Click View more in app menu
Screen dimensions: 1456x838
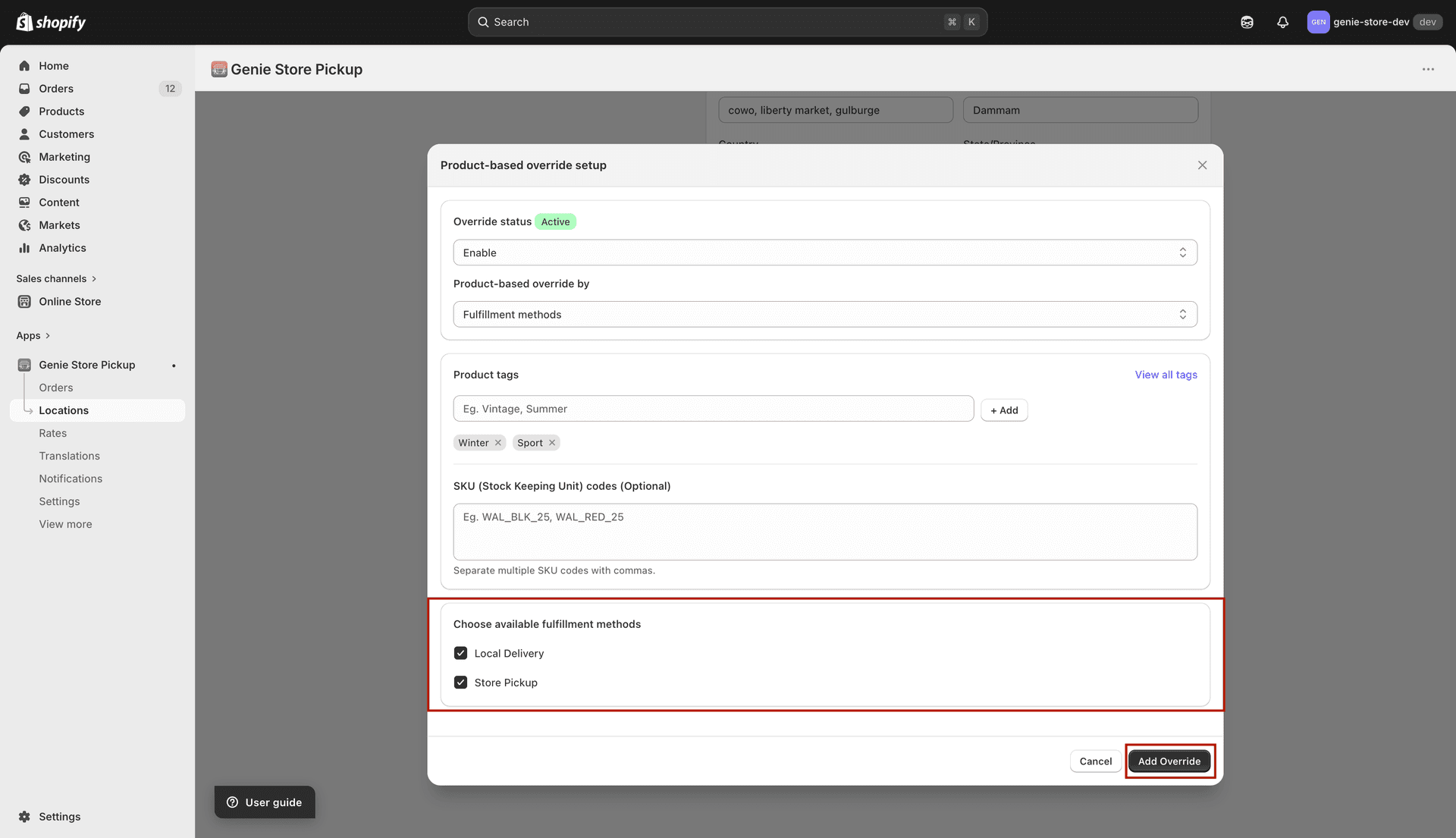65,524
